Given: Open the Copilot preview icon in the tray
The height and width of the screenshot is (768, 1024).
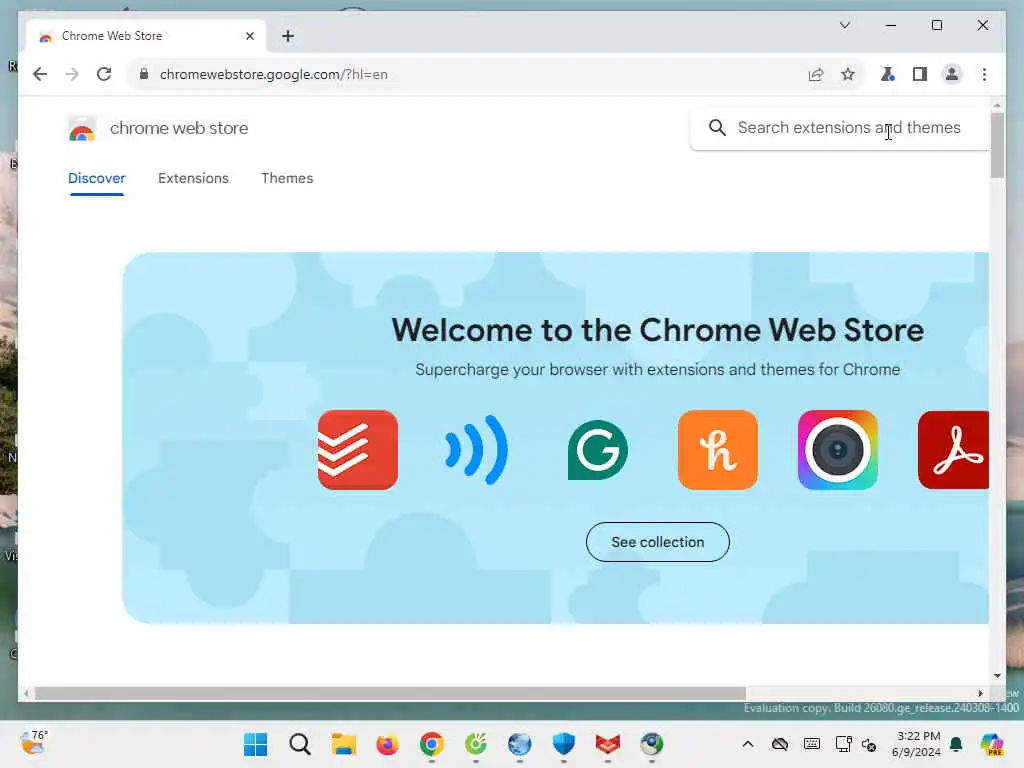Looking at the screenshot, I should point(991,744).
